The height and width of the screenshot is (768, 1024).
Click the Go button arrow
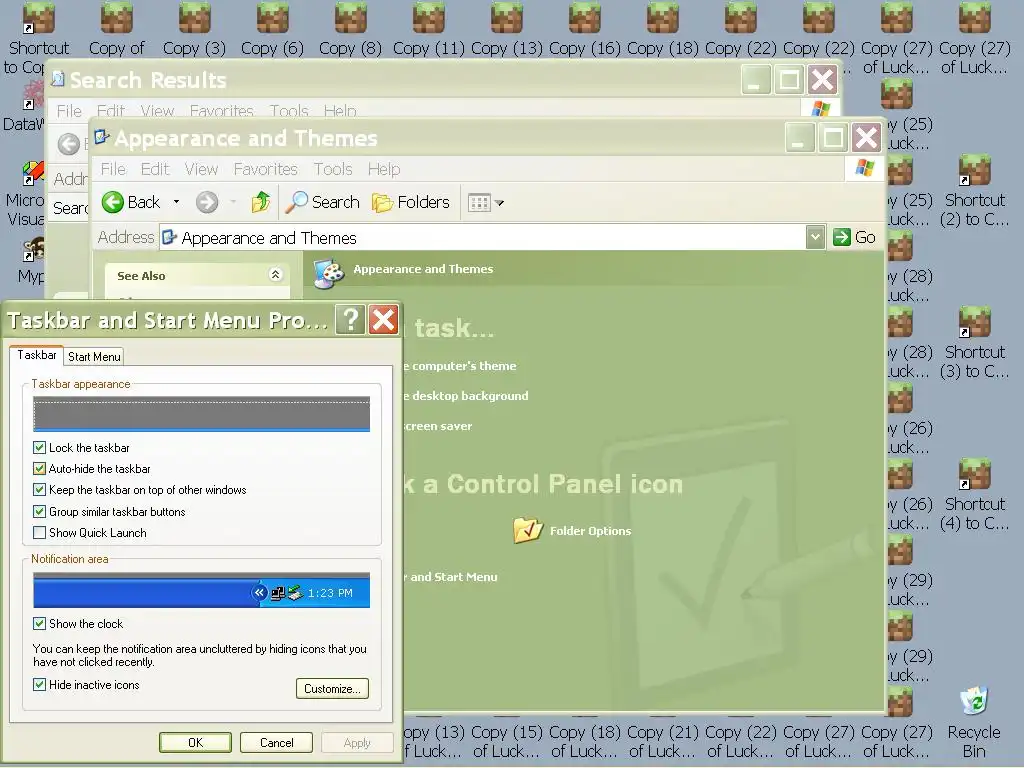(x=842, y=237)
